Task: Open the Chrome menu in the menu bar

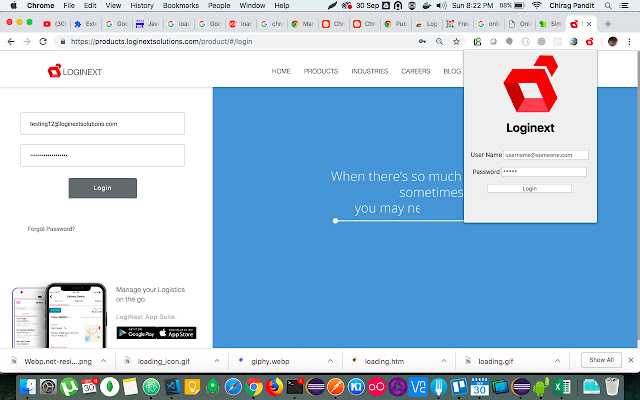Action: (x=40, y=6)
